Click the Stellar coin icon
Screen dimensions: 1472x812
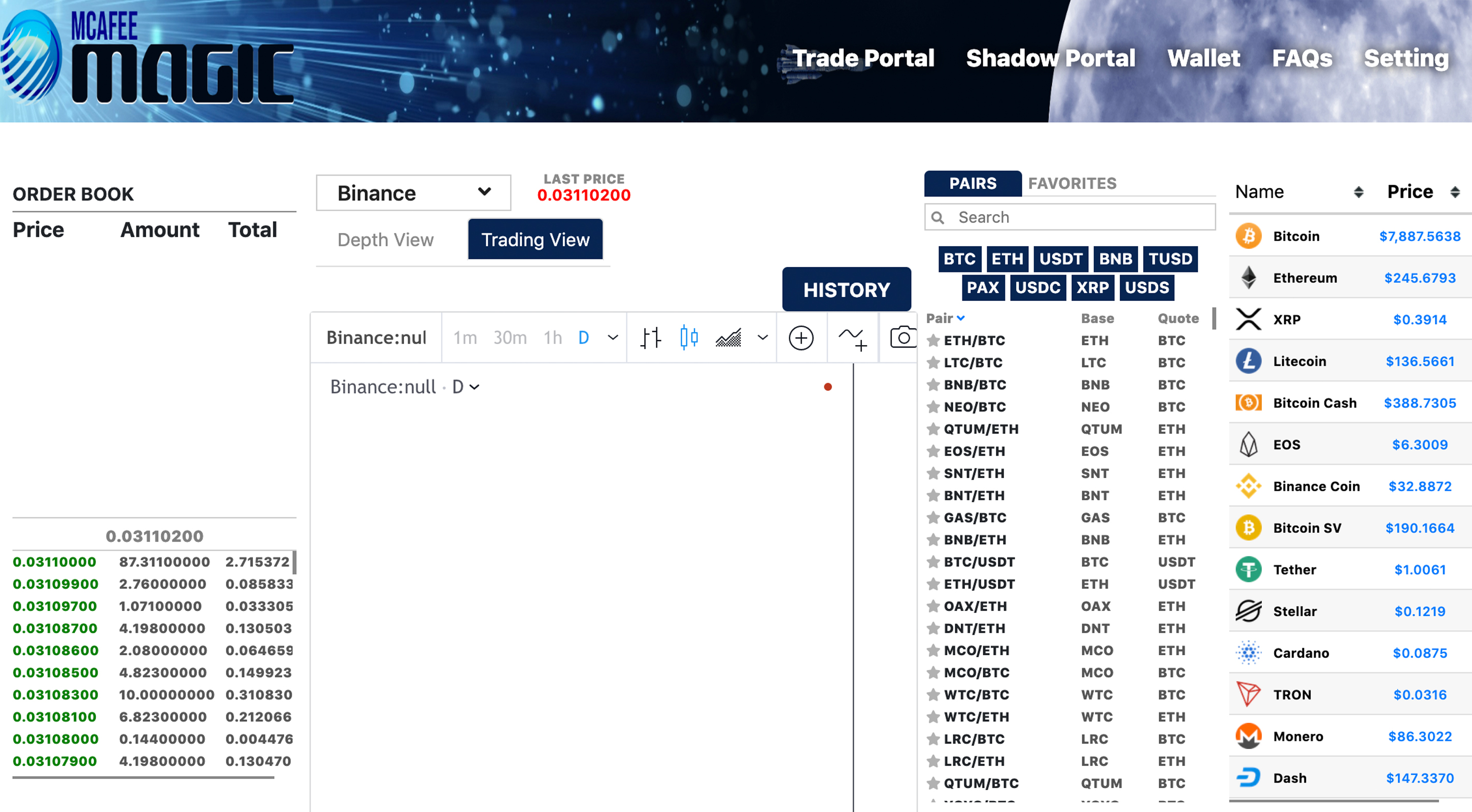tap(1249, 611)
